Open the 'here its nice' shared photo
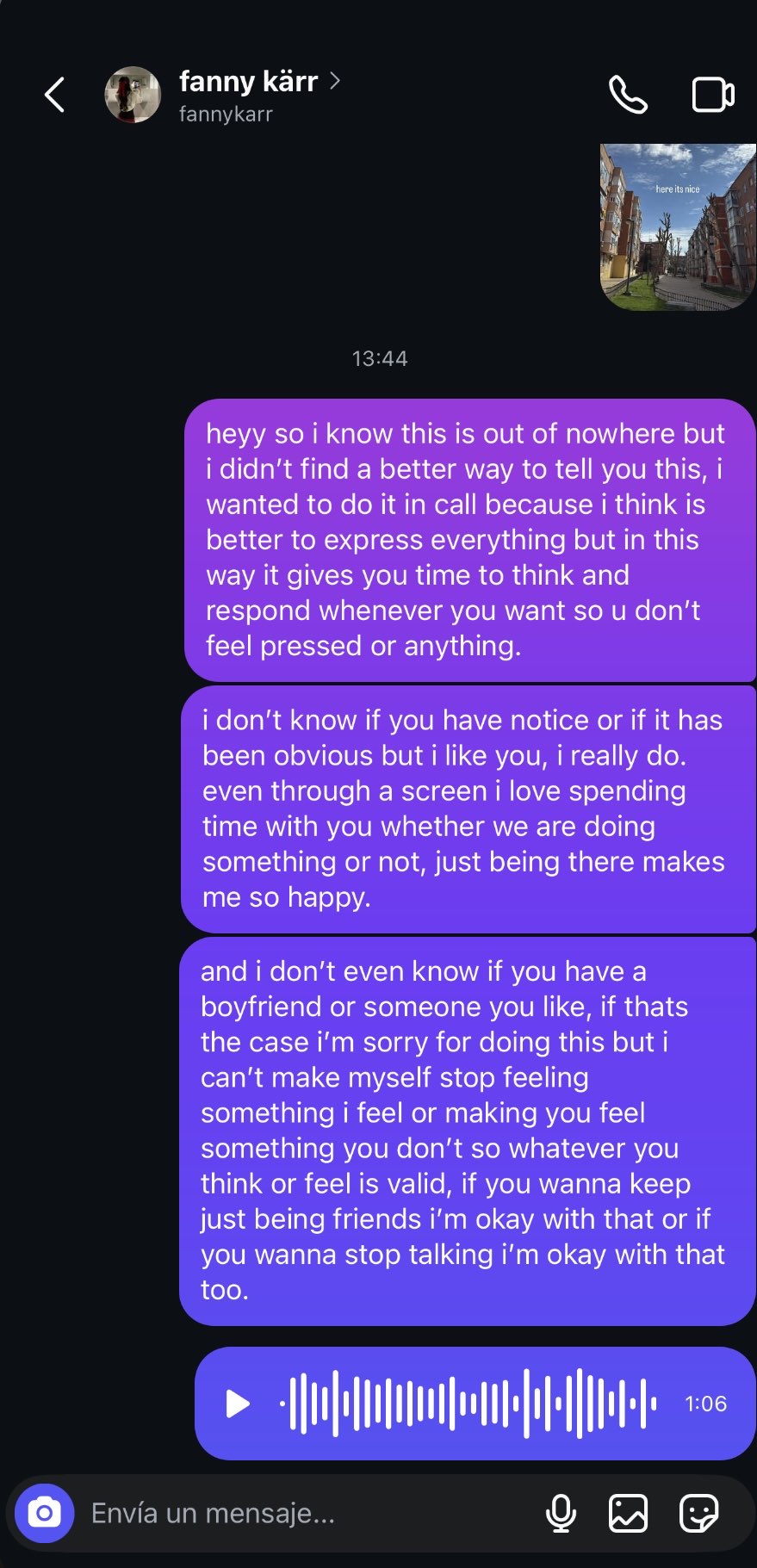757x1568 pixels. pos(678,226)
